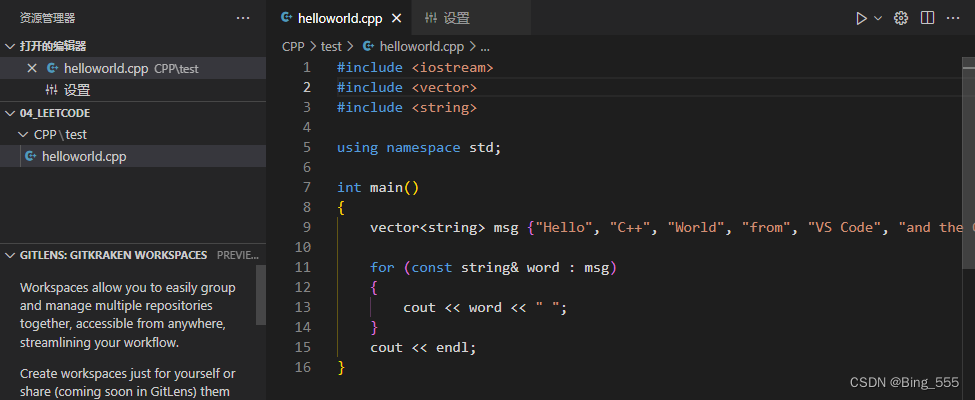Switch to the helloworld.cpp tab

pos(340,18)
